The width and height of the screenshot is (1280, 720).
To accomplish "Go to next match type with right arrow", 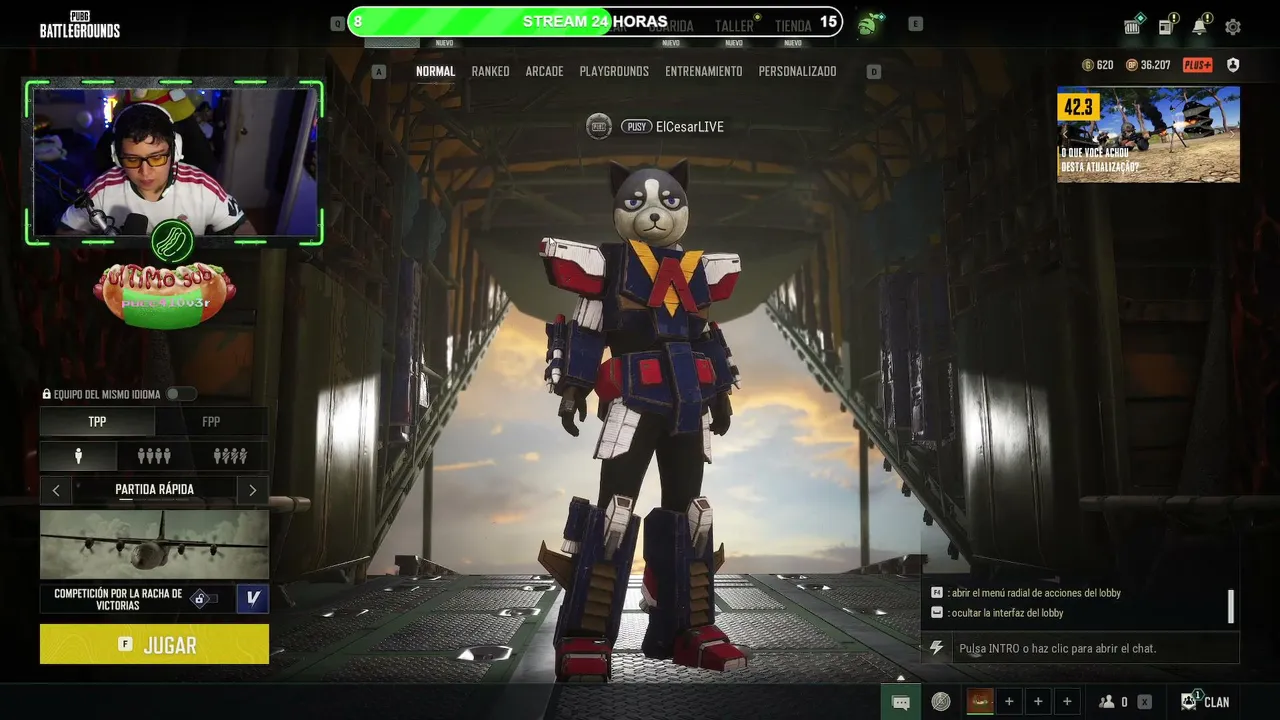I will [x=252, y=490].
